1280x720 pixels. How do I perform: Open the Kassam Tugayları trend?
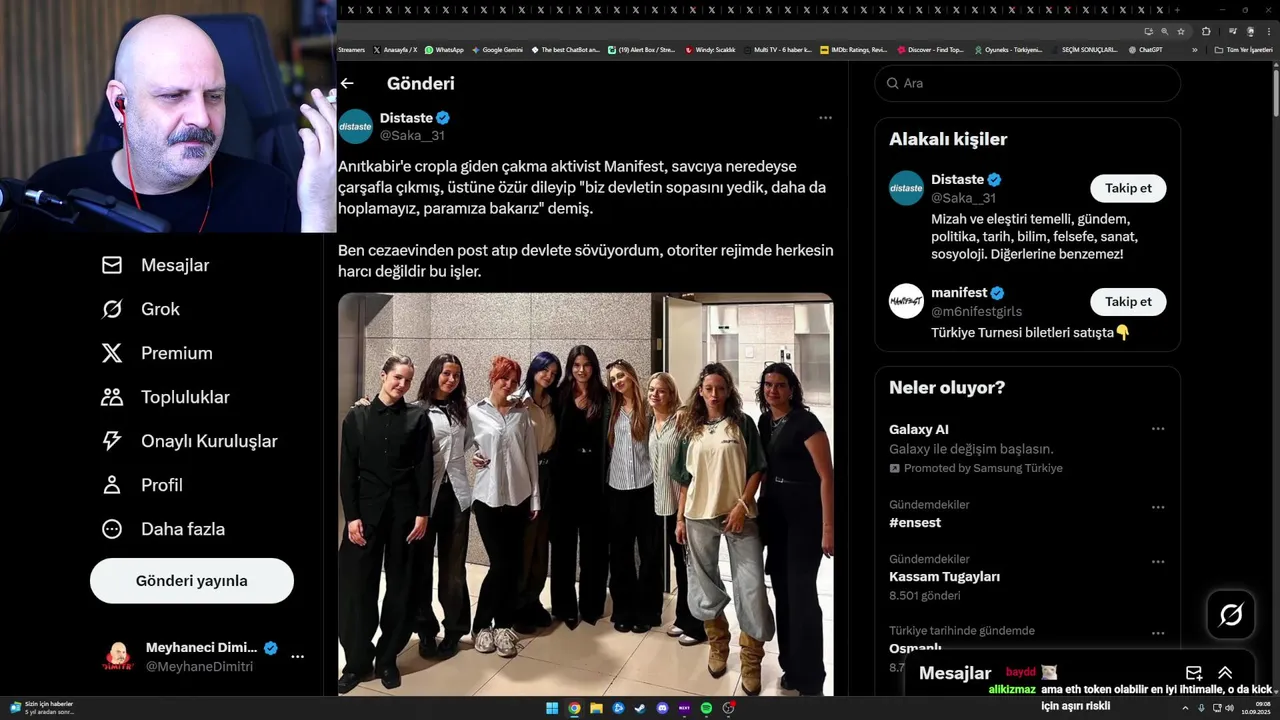[944, 577]
